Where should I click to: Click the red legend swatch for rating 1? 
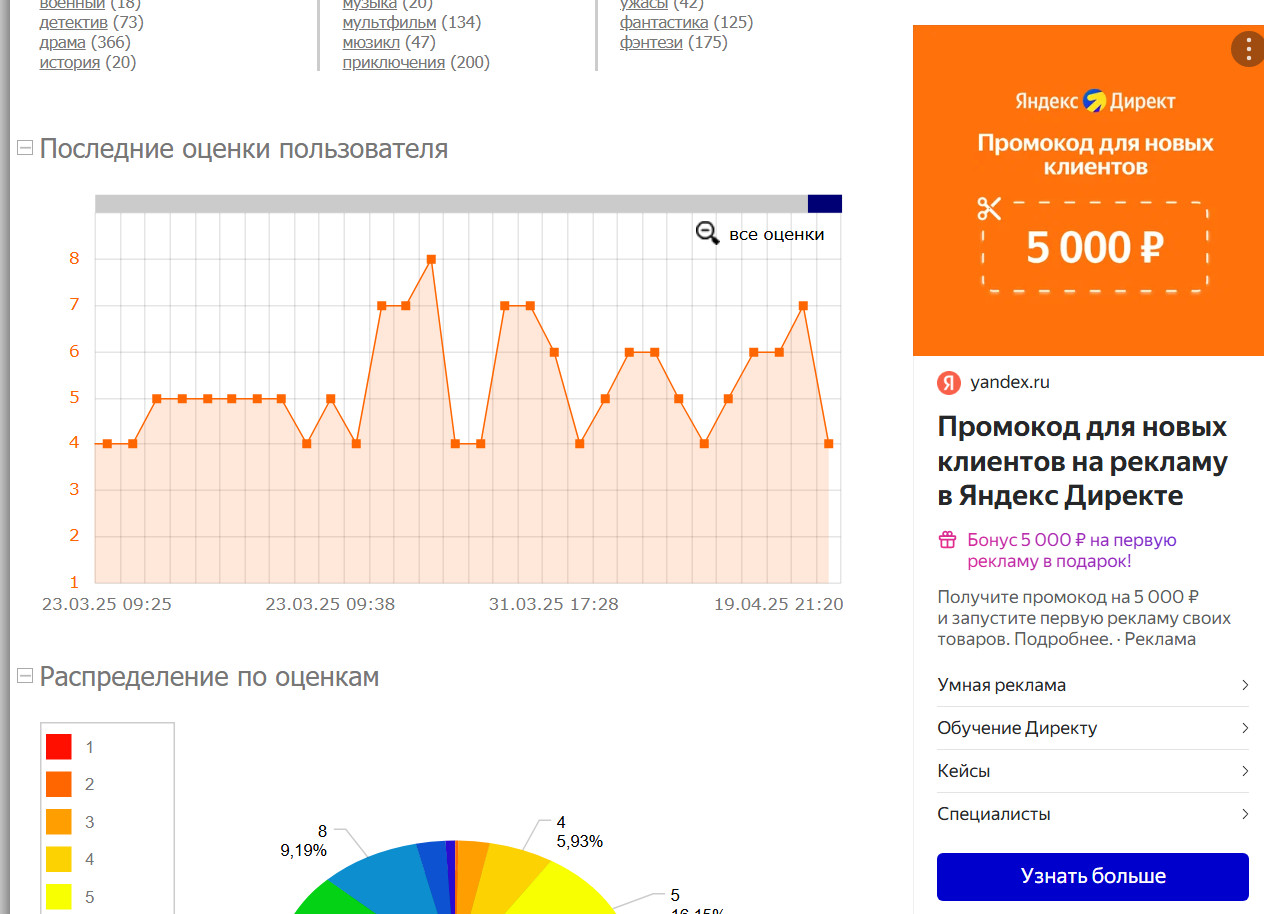click(x=59, y=747)
